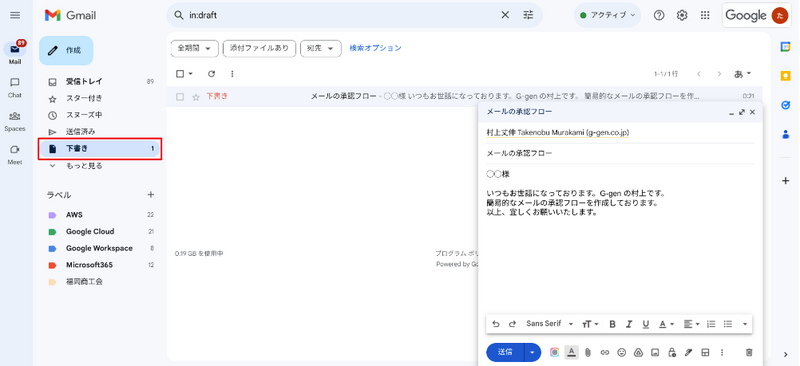800x366 pixels.
Task: Open the Google Workspace label
Action: coord(100,249)
